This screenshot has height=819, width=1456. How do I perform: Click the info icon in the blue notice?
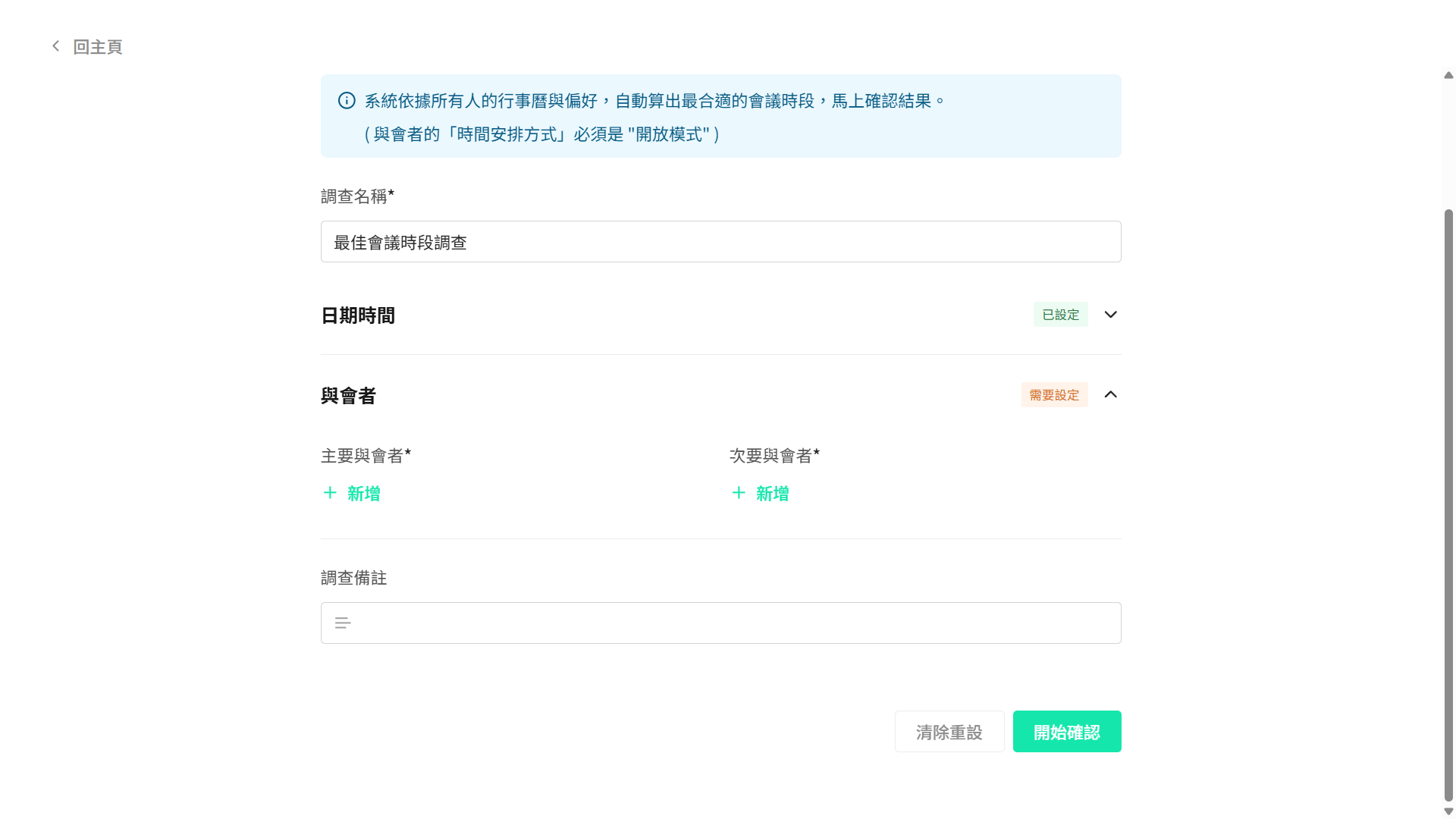tap(347, 100)
